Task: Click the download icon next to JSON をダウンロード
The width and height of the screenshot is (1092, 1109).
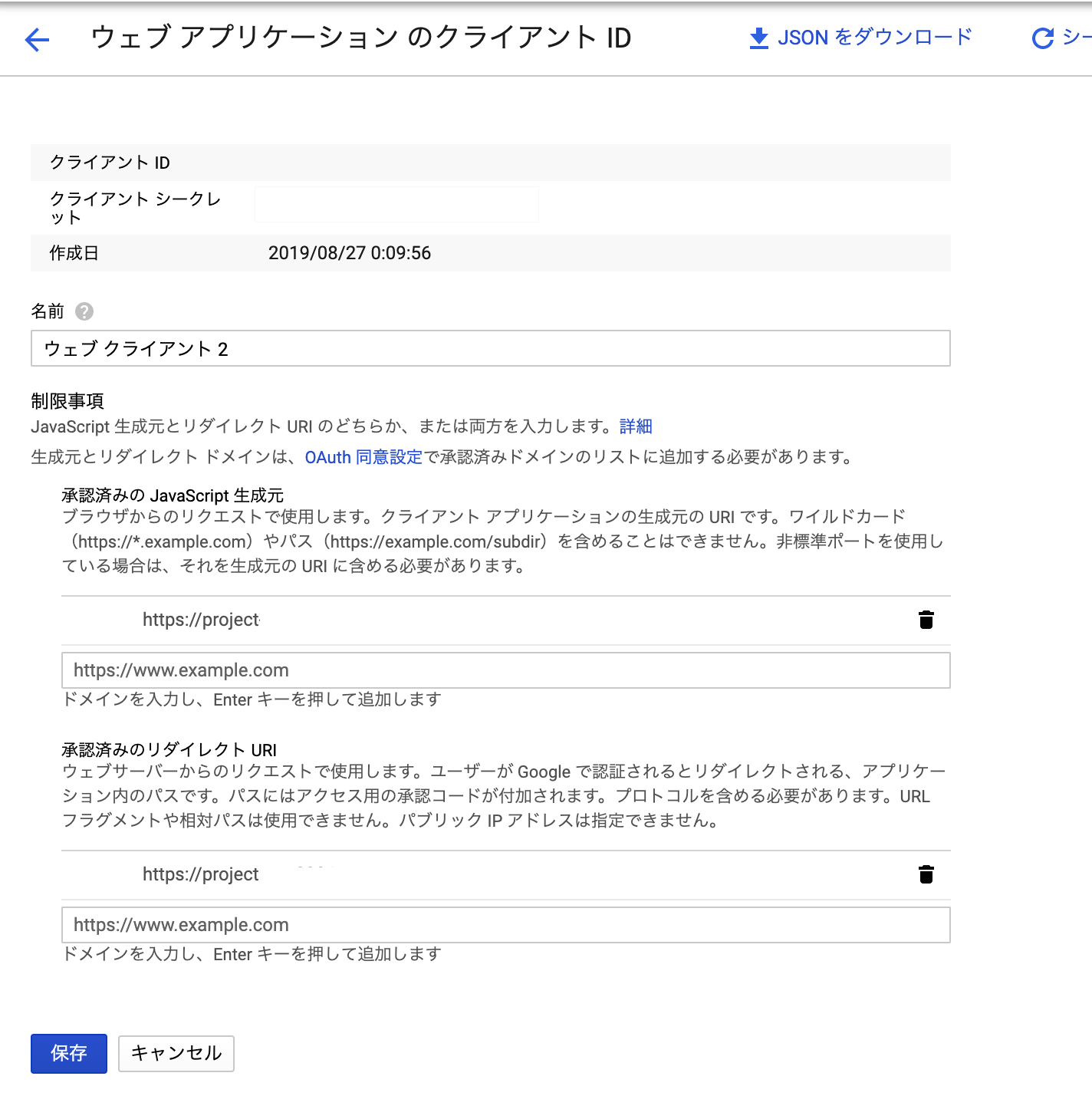Action: pos(758,37)
